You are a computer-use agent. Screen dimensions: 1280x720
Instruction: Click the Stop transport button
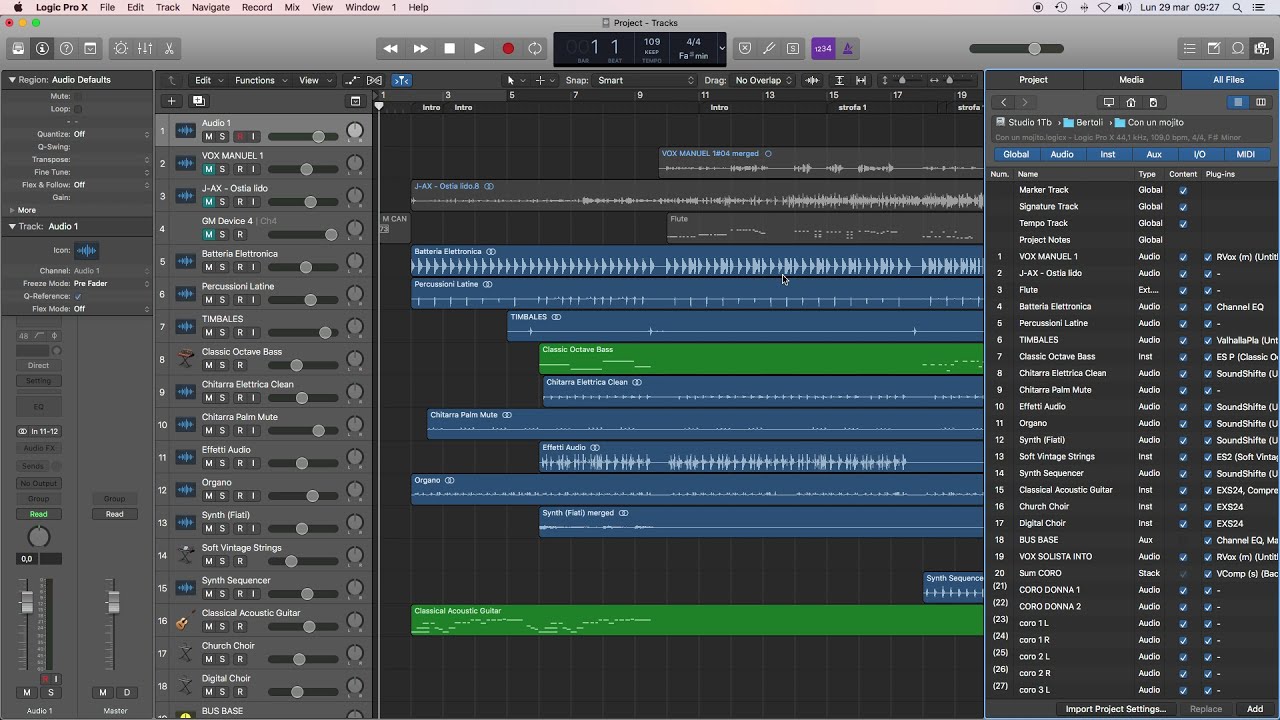[449, 48]
